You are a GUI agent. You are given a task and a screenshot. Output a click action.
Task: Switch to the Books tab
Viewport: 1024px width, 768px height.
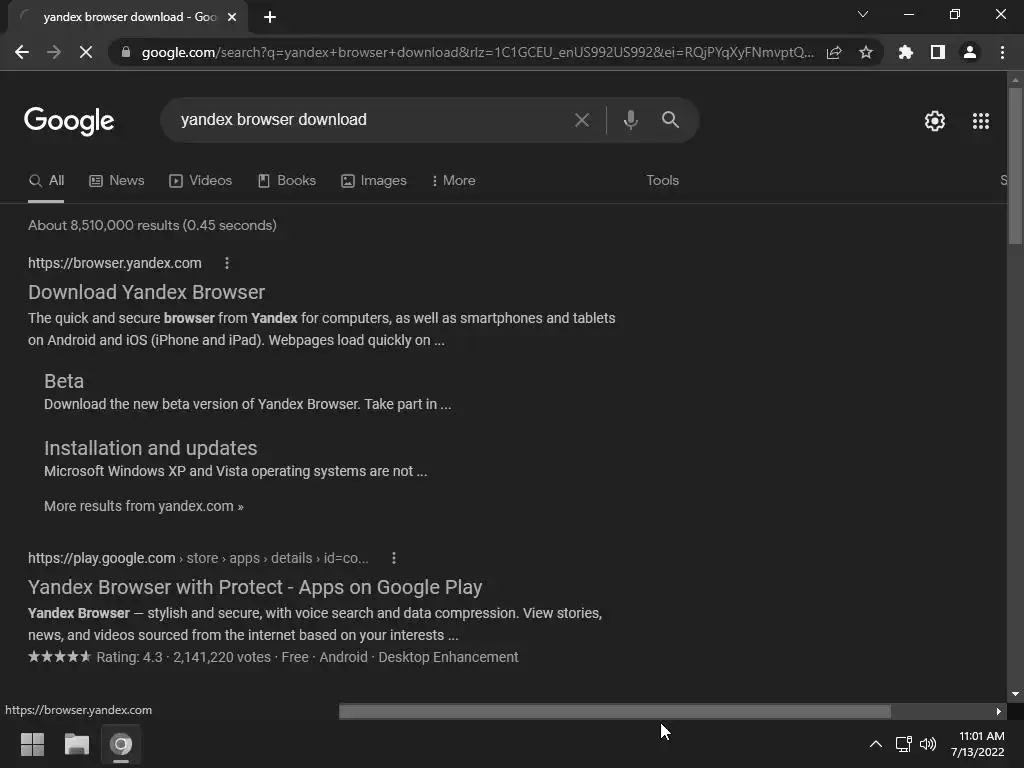tap(287, 181)
